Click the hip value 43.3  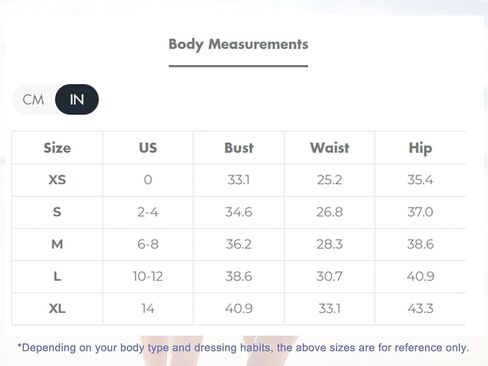pos(420,309)
